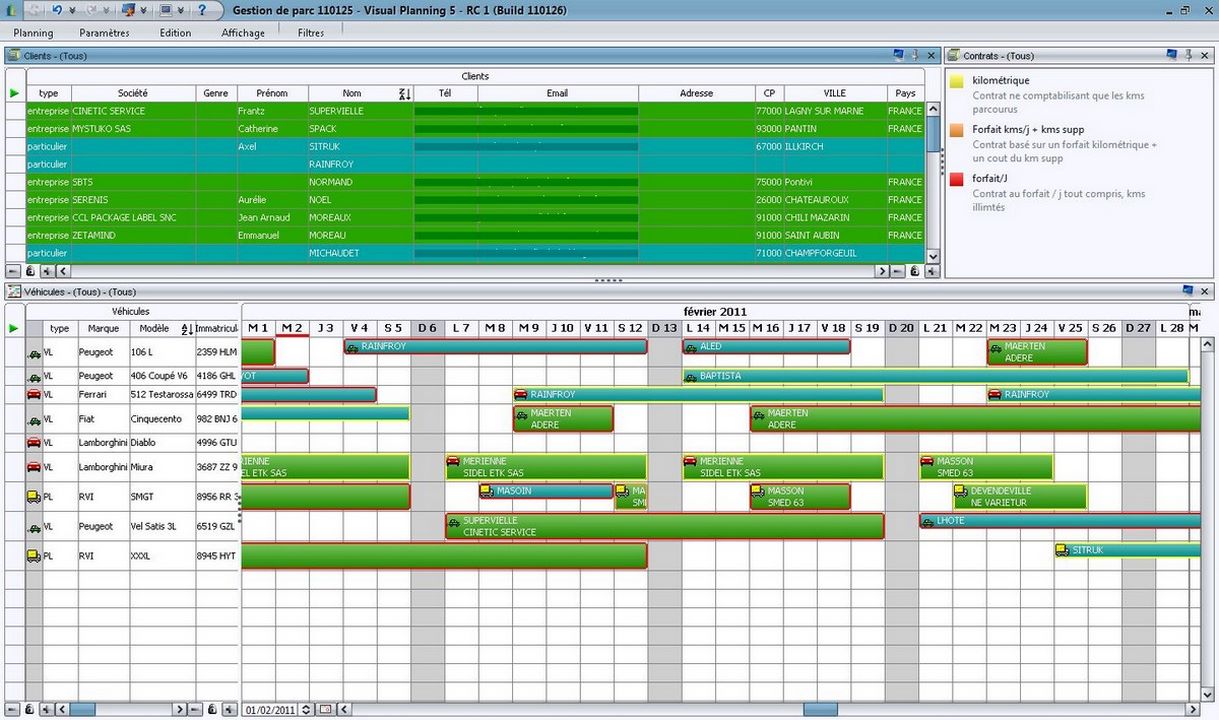Open the help question mark icon
Image resolution: width=1219 pixels, height=720 pixels.
coord(202,9)
